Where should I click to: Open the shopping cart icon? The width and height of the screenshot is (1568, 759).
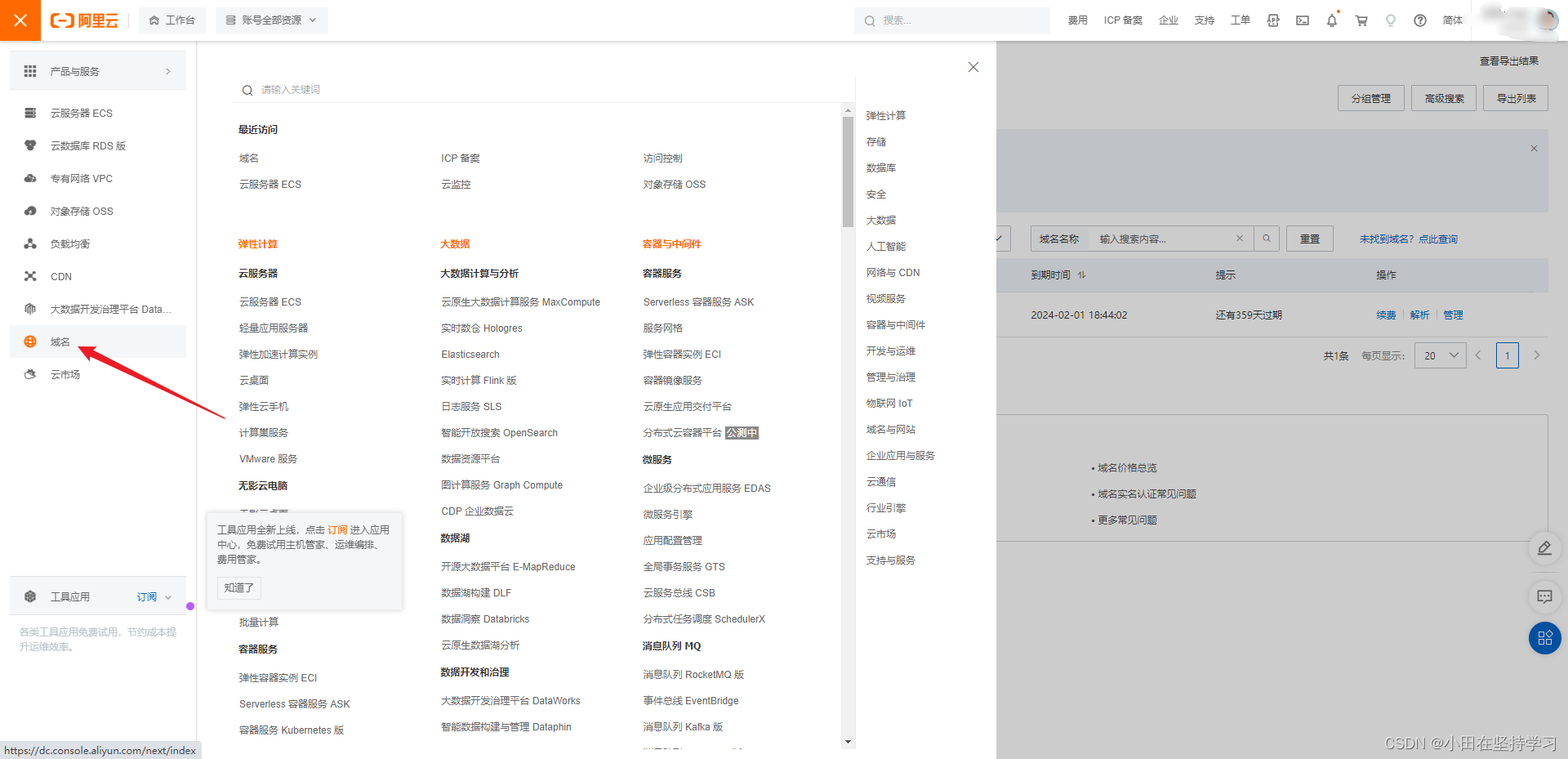[1361, 20]
